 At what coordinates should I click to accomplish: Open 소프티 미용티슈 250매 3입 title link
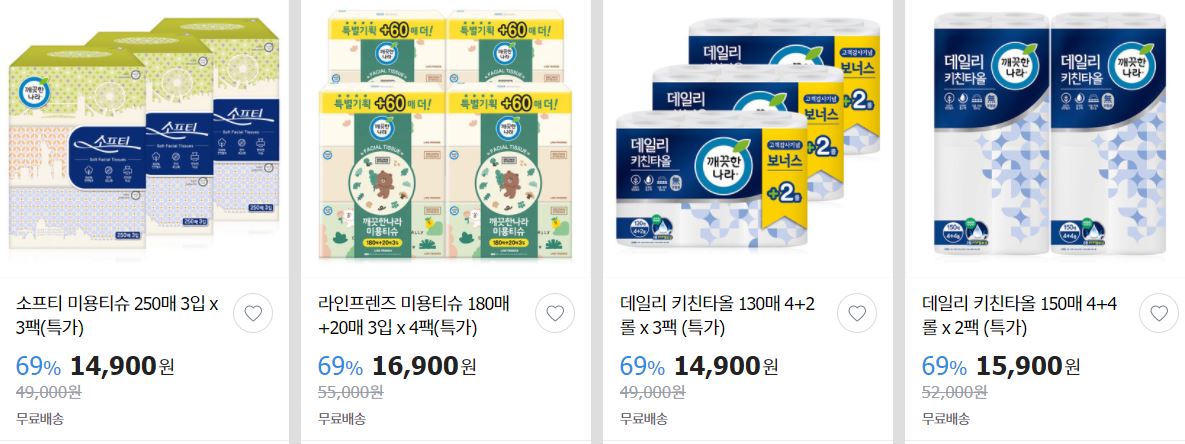tap(117, 316)
